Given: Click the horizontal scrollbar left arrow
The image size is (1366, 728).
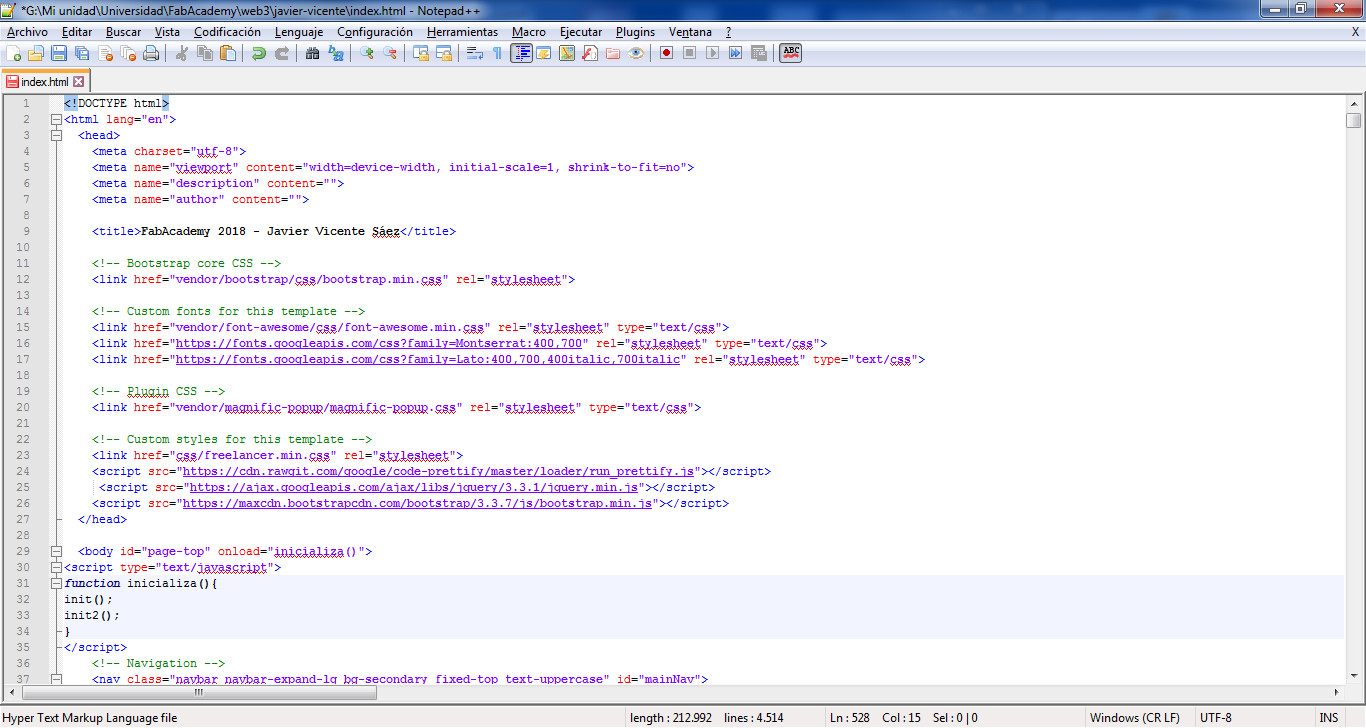Looking at the screenshot, I should tap(11, 692).
